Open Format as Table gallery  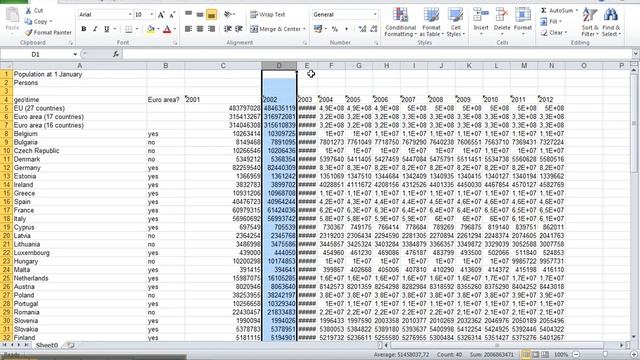[431, 22]
